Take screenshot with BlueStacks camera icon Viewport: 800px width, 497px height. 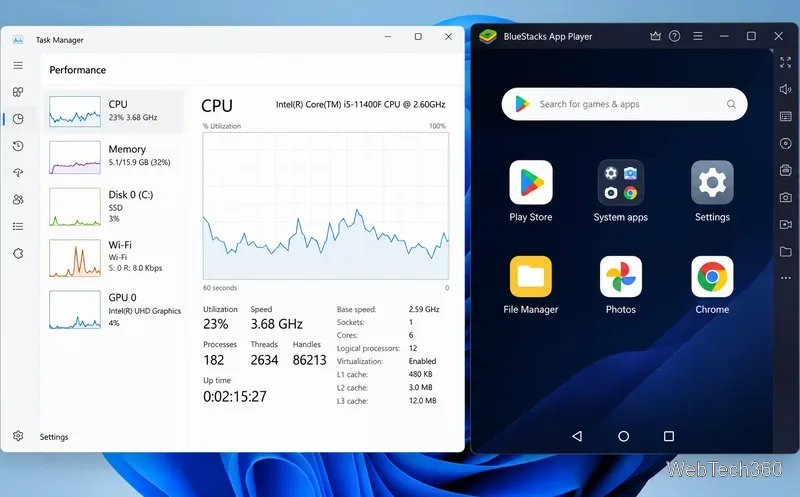pos(786,197)
